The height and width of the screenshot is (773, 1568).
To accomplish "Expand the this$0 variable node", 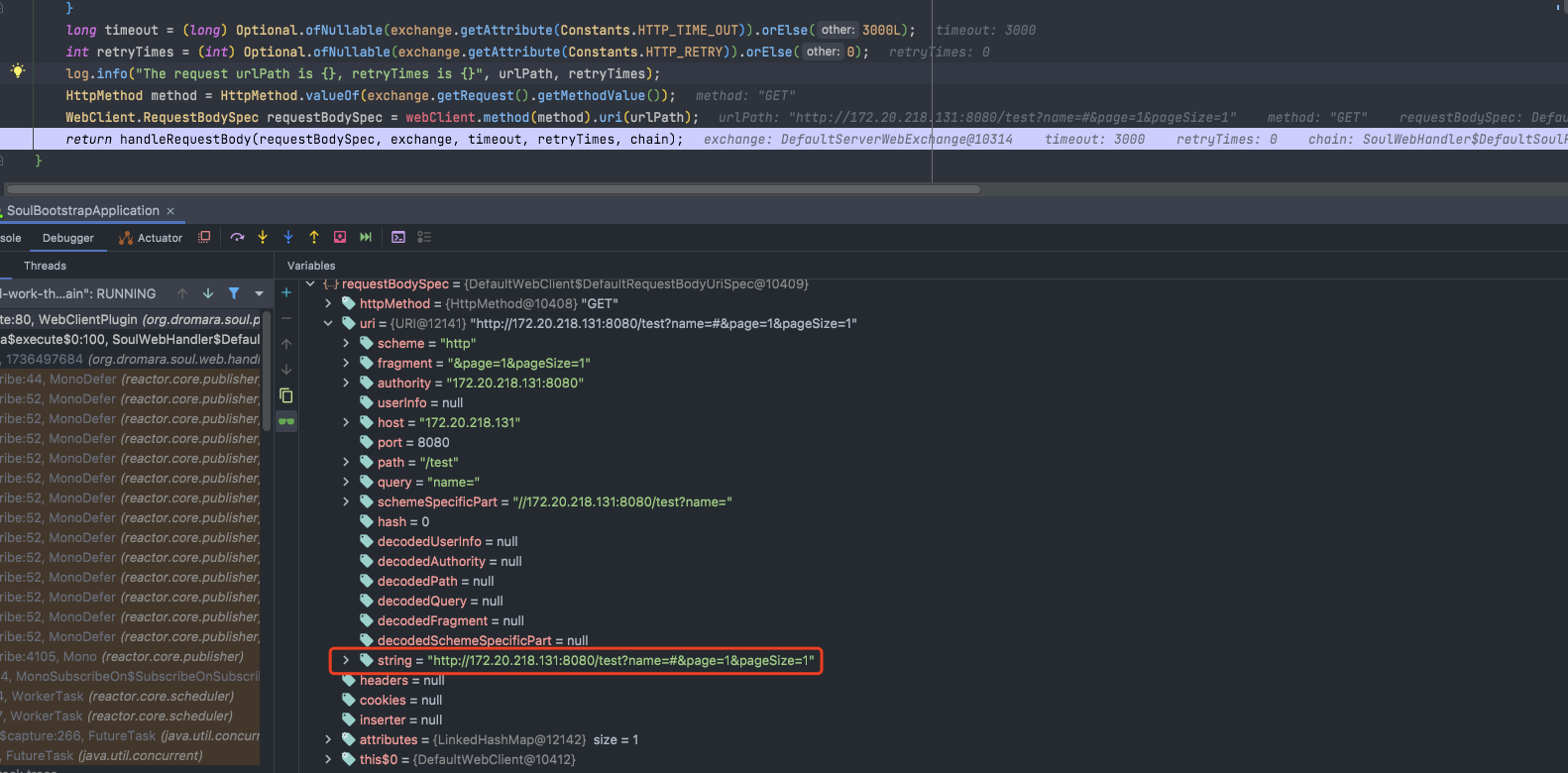I will (x=328, y=759).
